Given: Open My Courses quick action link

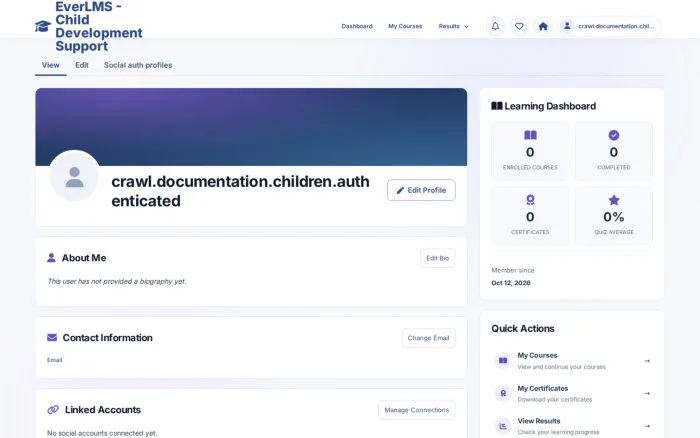Looking at the screenshot, I should 572,361.
